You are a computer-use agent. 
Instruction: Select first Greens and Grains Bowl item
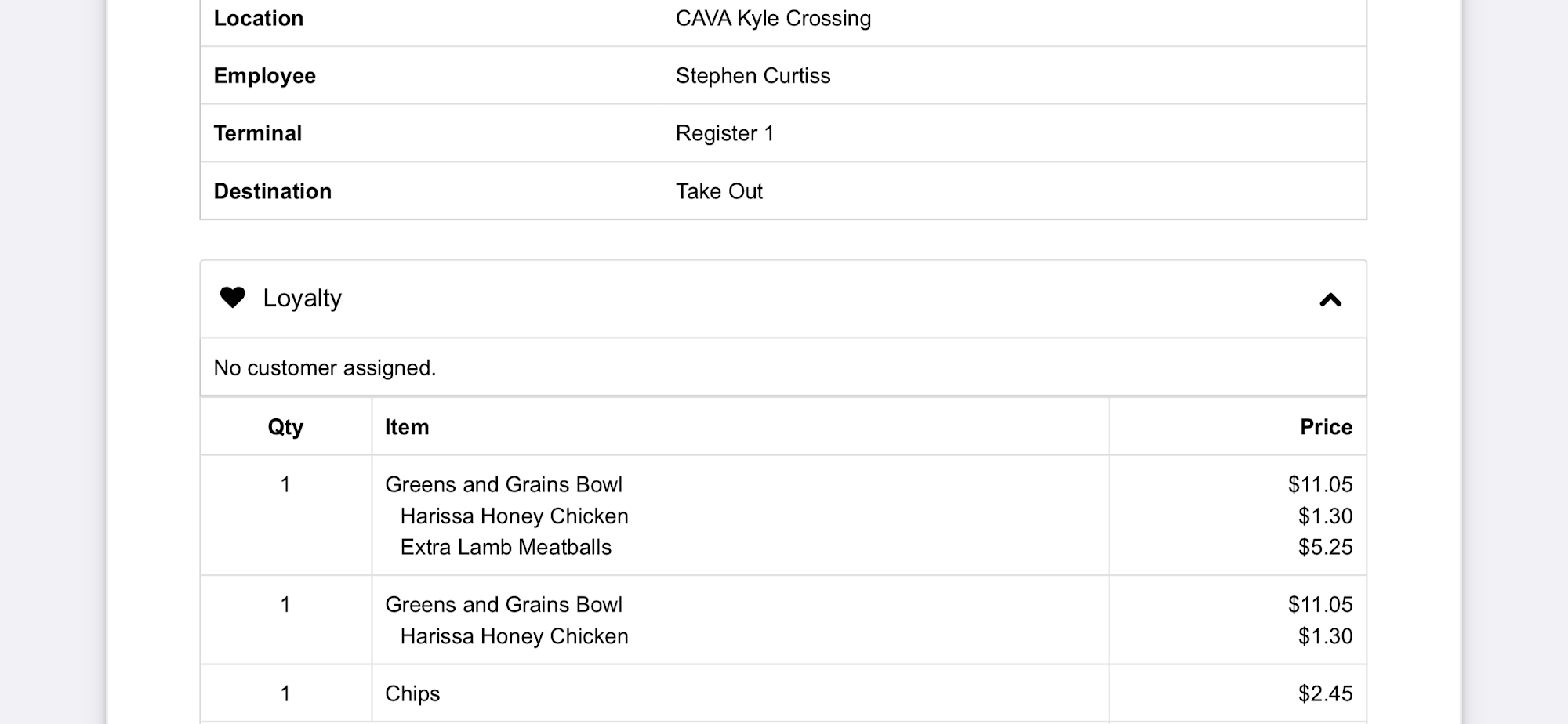(503, 484)
